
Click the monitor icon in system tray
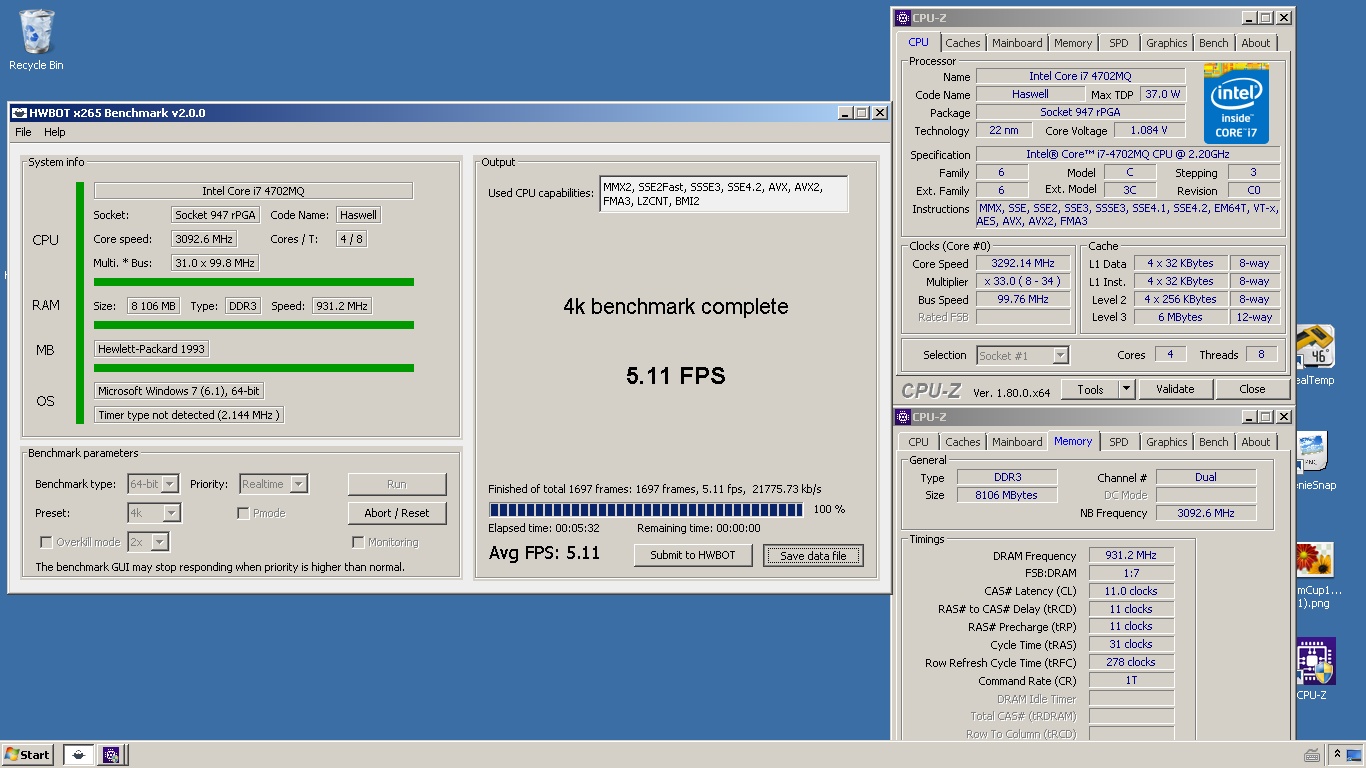(1353, 755)
